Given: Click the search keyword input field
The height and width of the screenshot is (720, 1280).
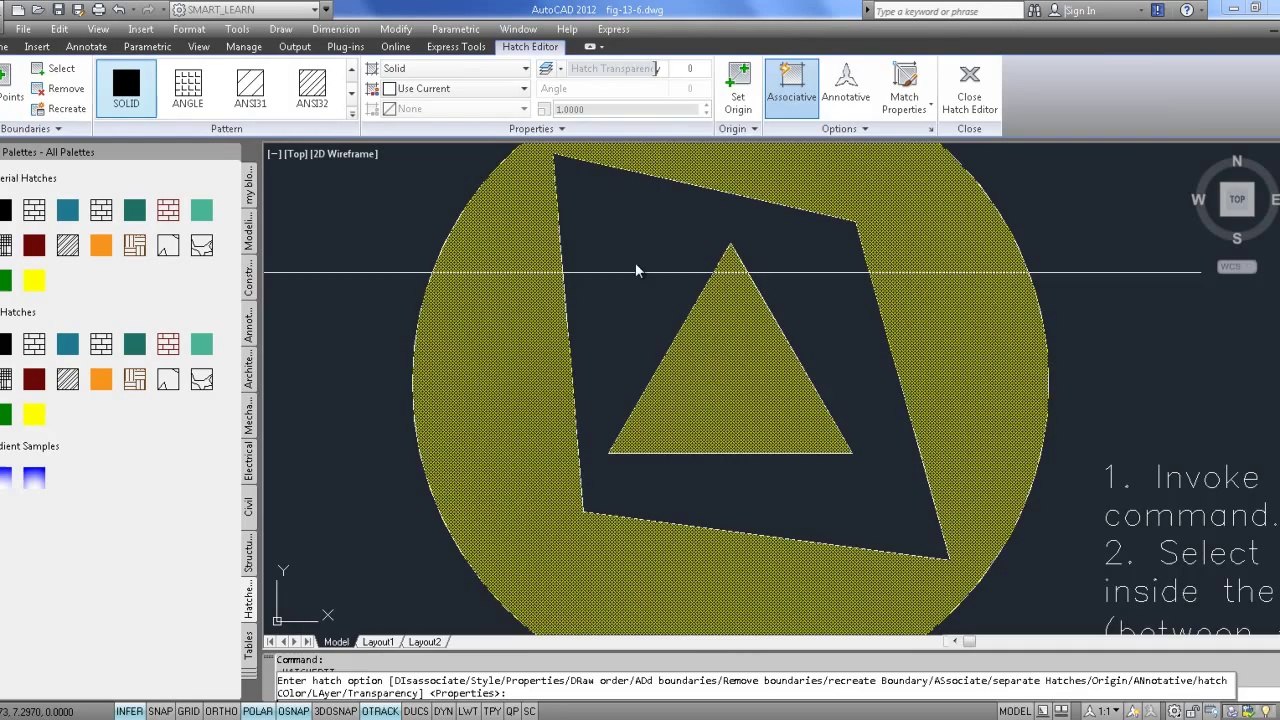Looking at the screenshot, I should pos(947,11).
